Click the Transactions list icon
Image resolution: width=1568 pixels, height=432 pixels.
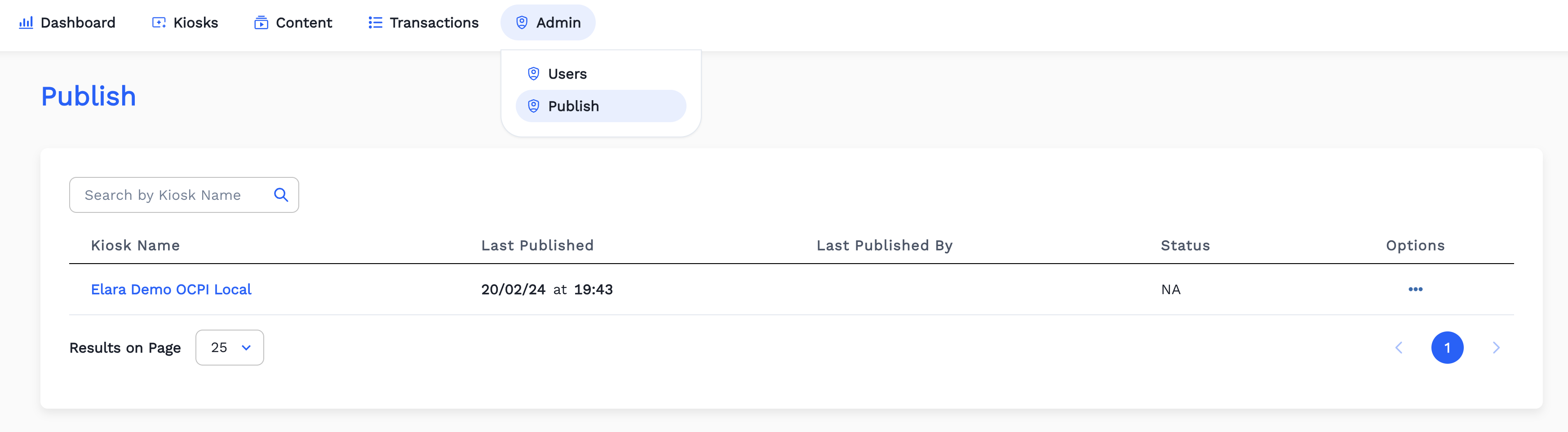pyautogui.click(x=374, y=22)
